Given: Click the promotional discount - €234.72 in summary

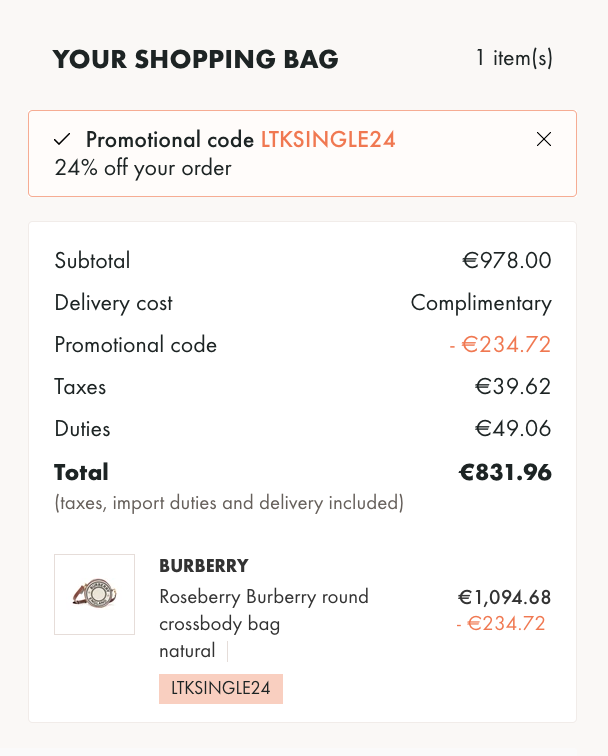Looking at the screenshot, I should [x=500, y=344].
